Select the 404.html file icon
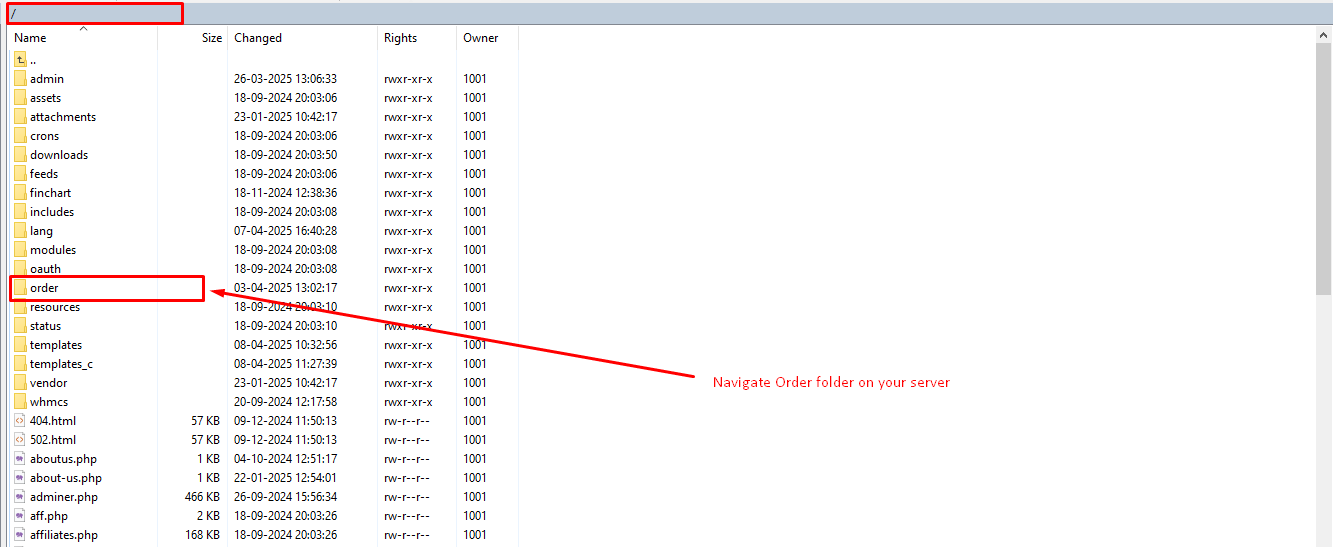 tap(20, 421)
